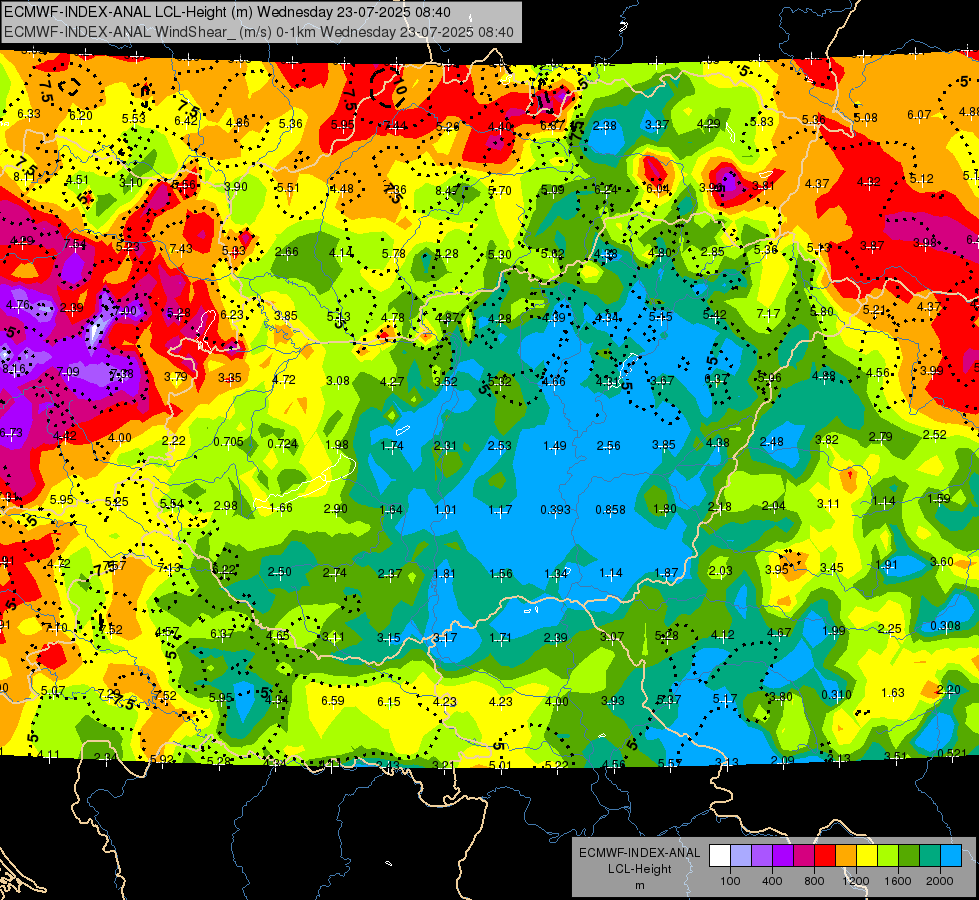Click the sky blue legend swatch

click(951, 856)
